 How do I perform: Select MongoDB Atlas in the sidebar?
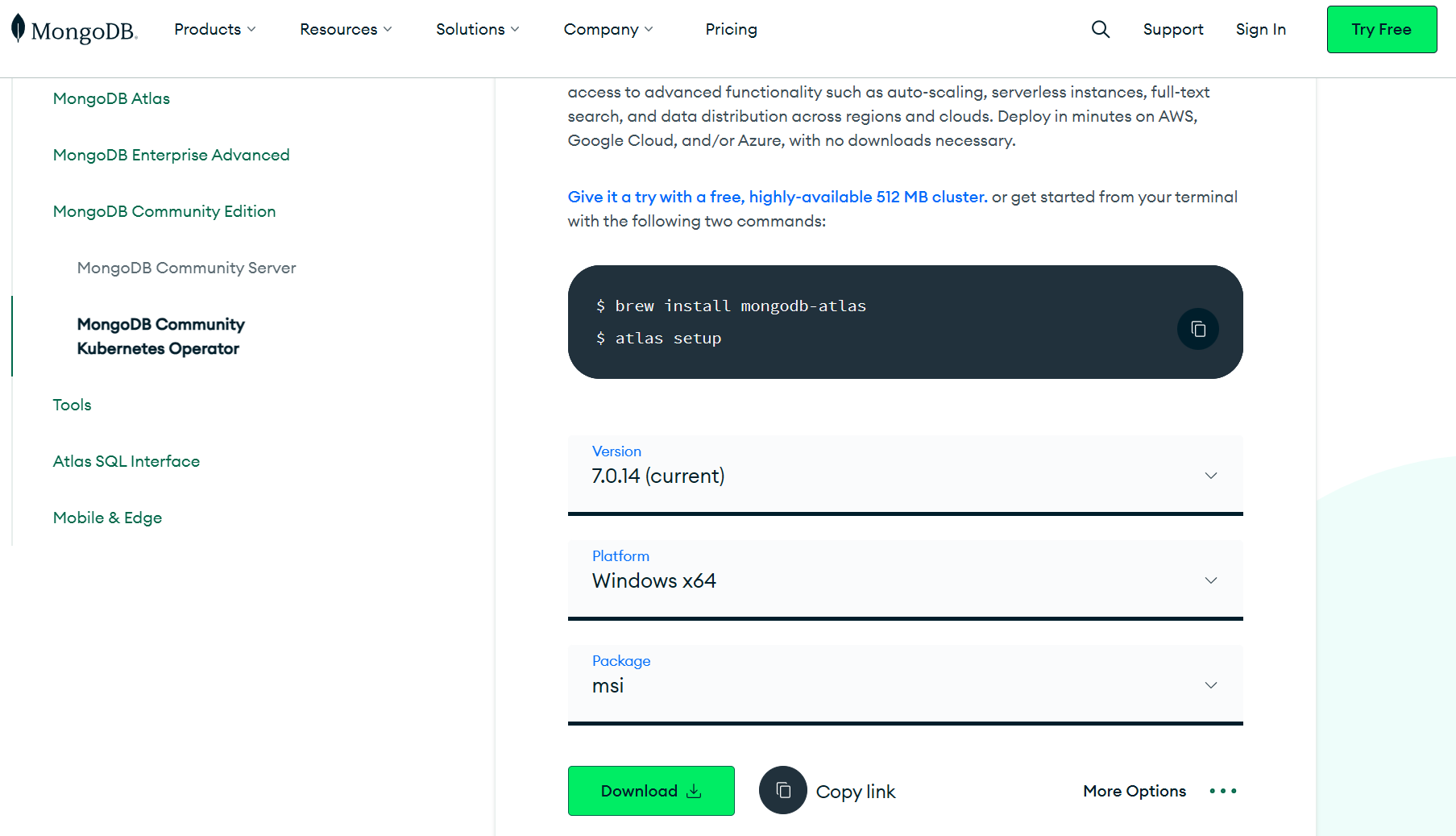point(111,98)
